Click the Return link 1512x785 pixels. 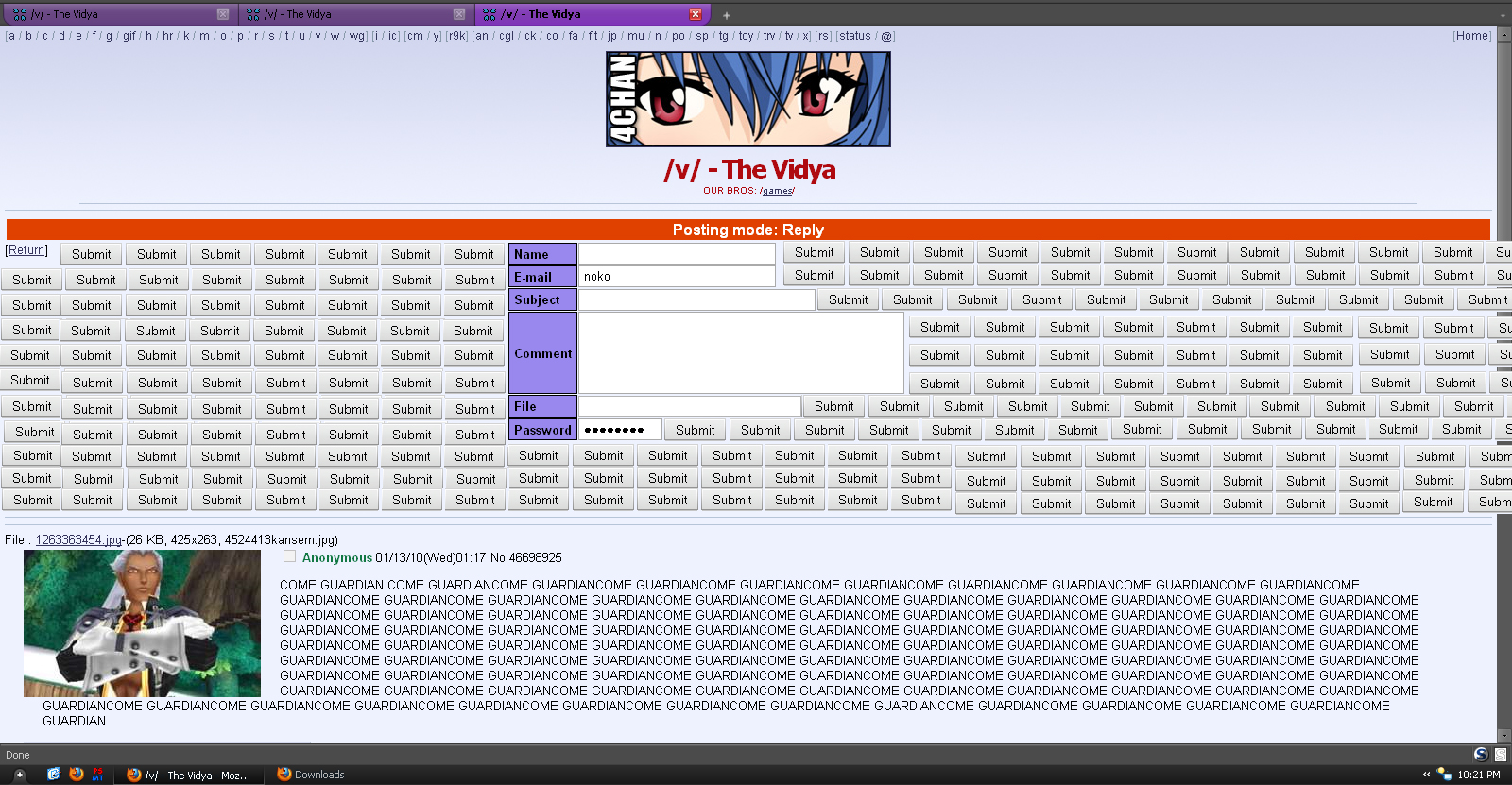coord(26,250)
